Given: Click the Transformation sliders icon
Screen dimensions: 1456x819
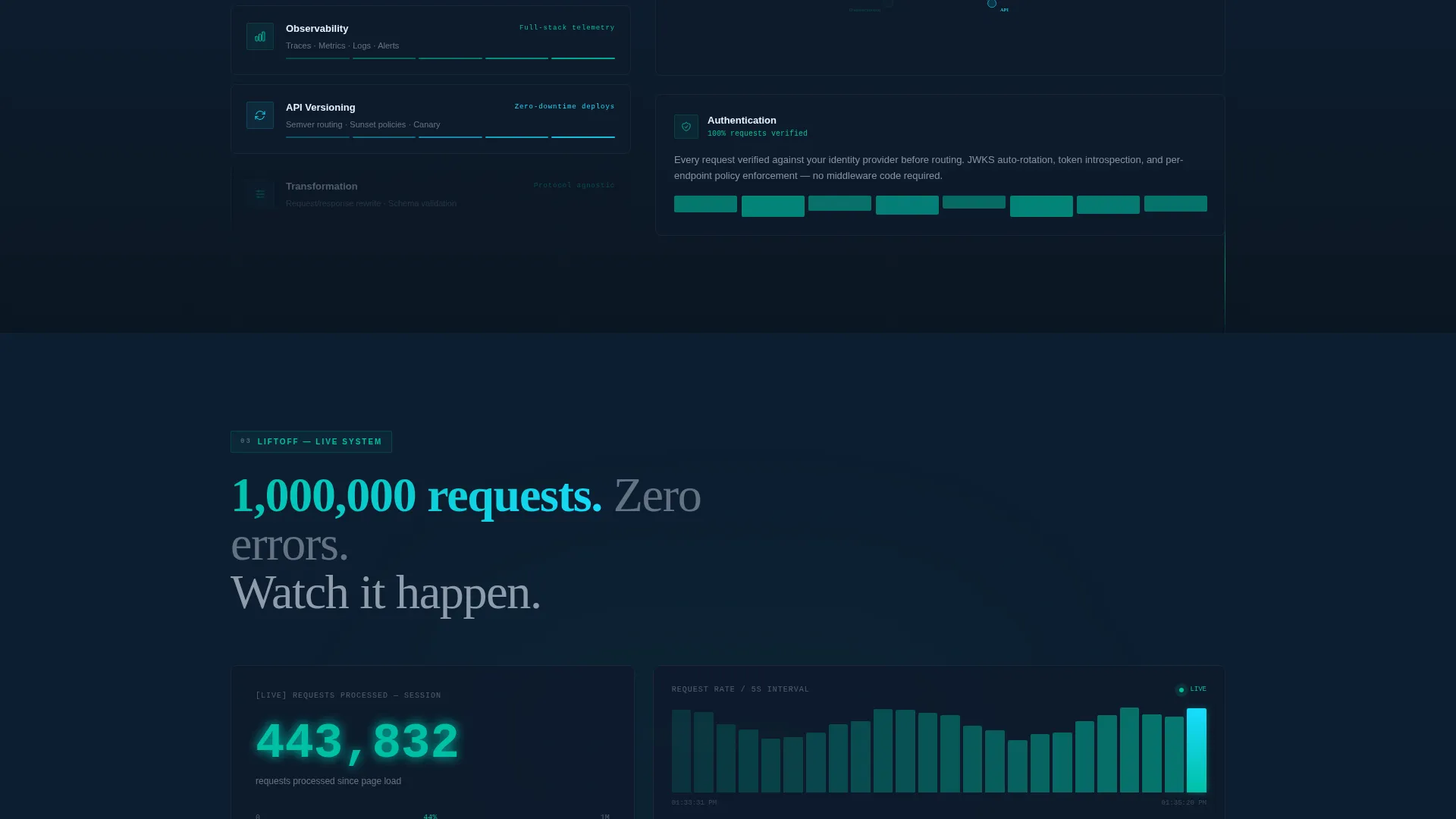Looking at the screenshot, I should click(x=260, y=194).
